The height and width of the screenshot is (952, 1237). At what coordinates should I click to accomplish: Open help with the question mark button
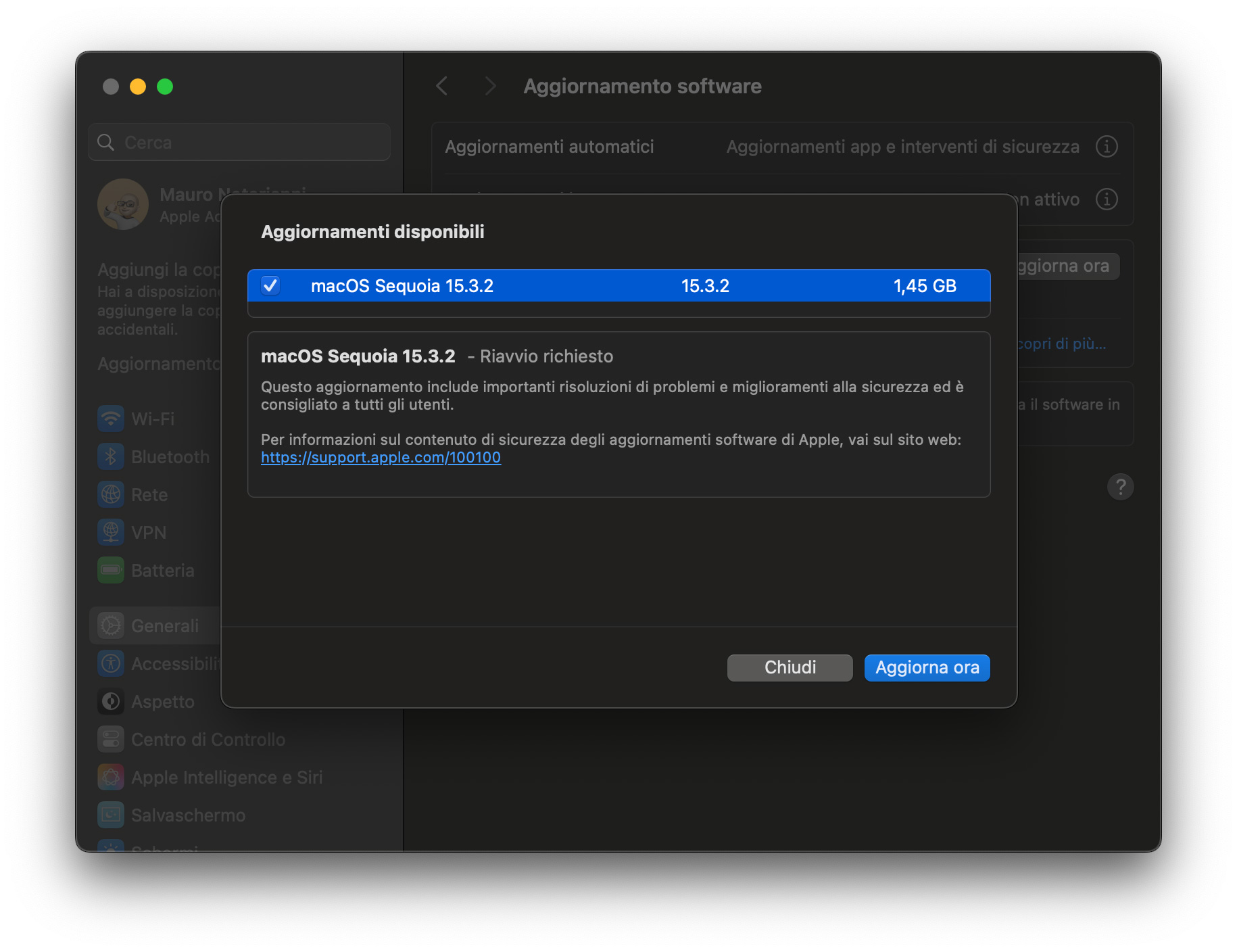coord(1120,486)
